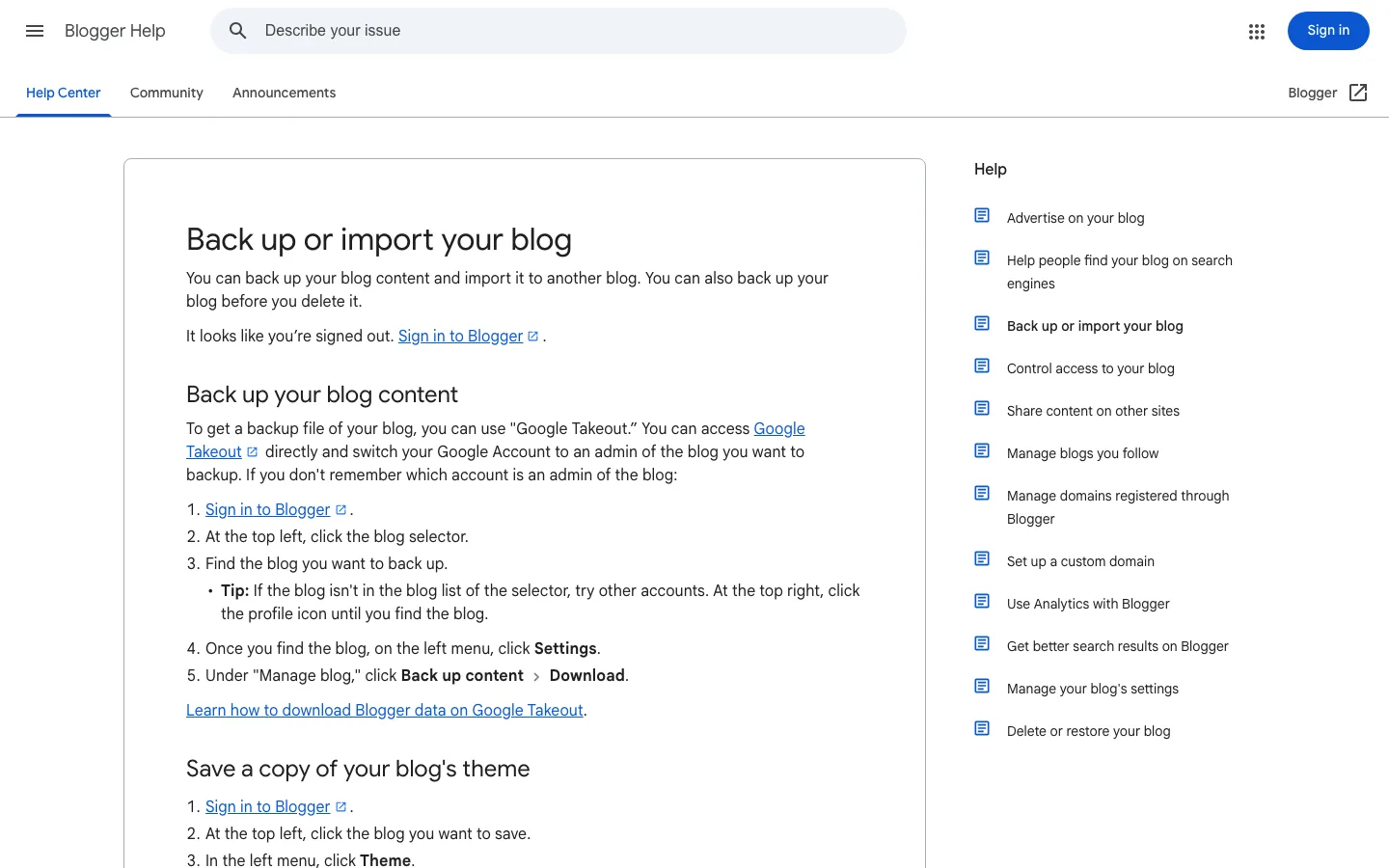Click article icon beside Advertise on your blog

(982, 216)
